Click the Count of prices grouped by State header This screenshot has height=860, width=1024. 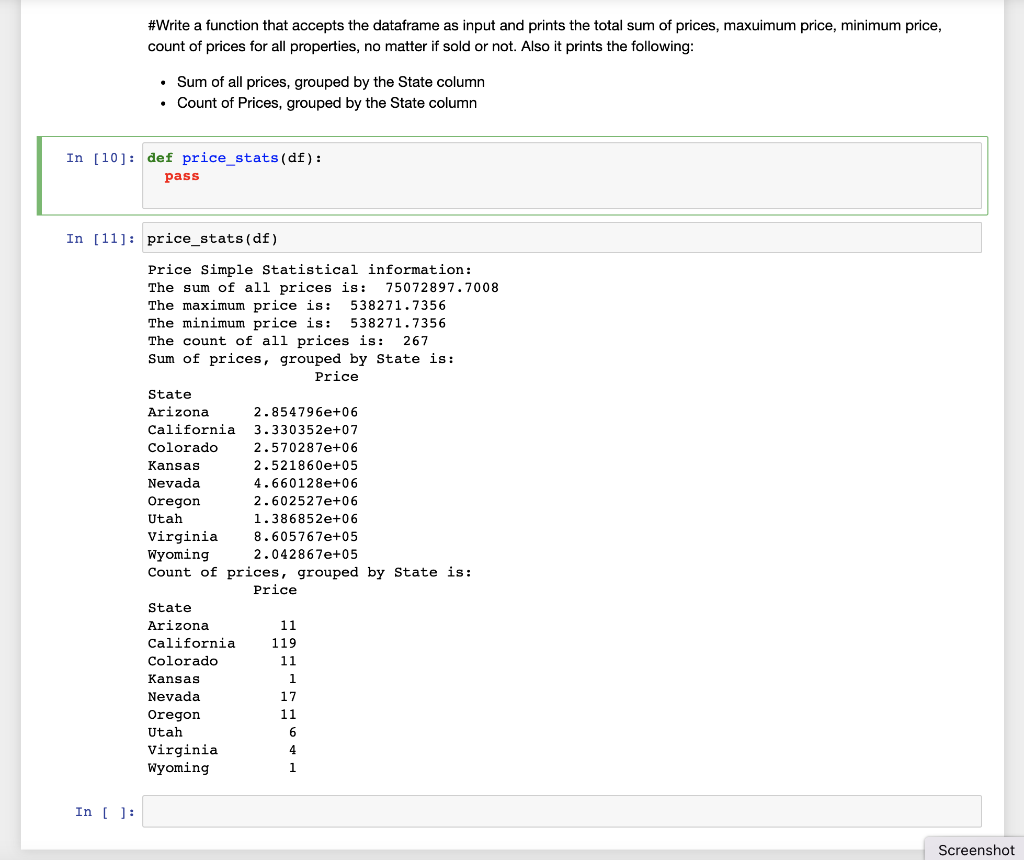(310, 571)
